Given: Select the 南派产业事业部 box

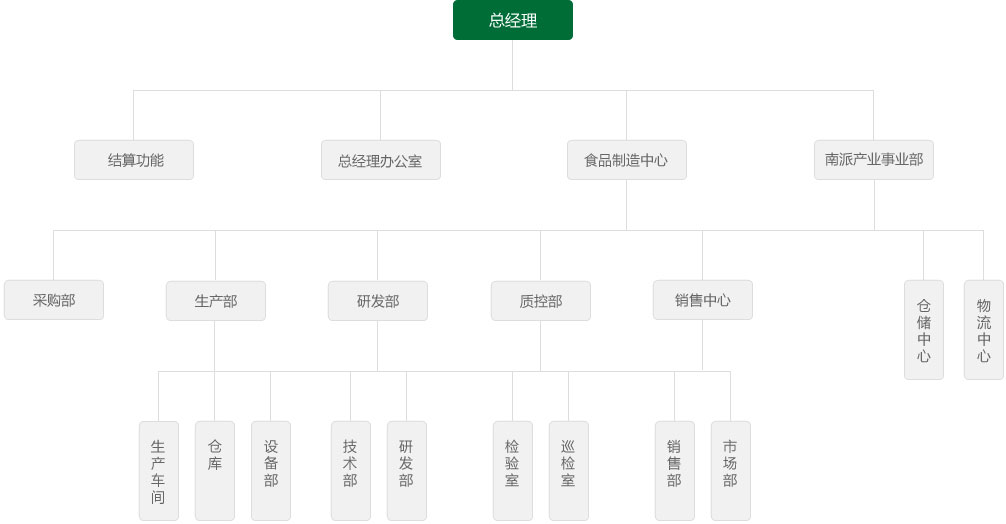Looking at the screenshot, I should [x=873, y=160].
